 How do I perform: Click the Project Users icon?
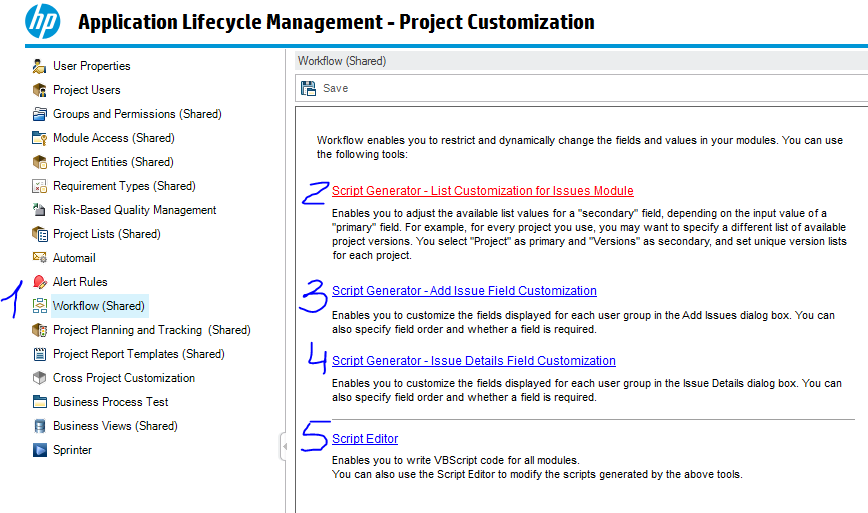click(40, 90)
